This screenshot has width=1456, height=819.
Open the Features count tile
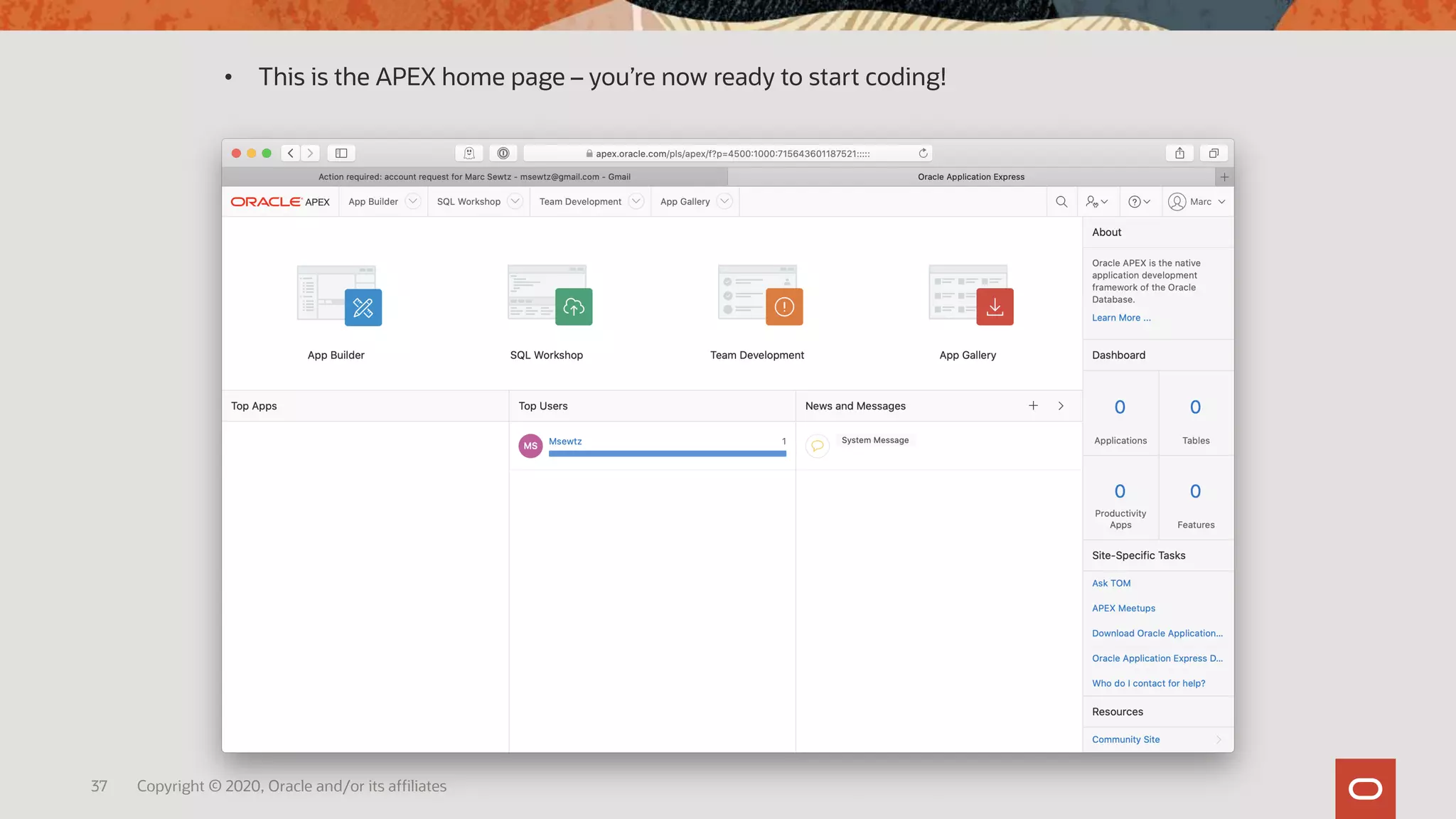click(1196, 498)
